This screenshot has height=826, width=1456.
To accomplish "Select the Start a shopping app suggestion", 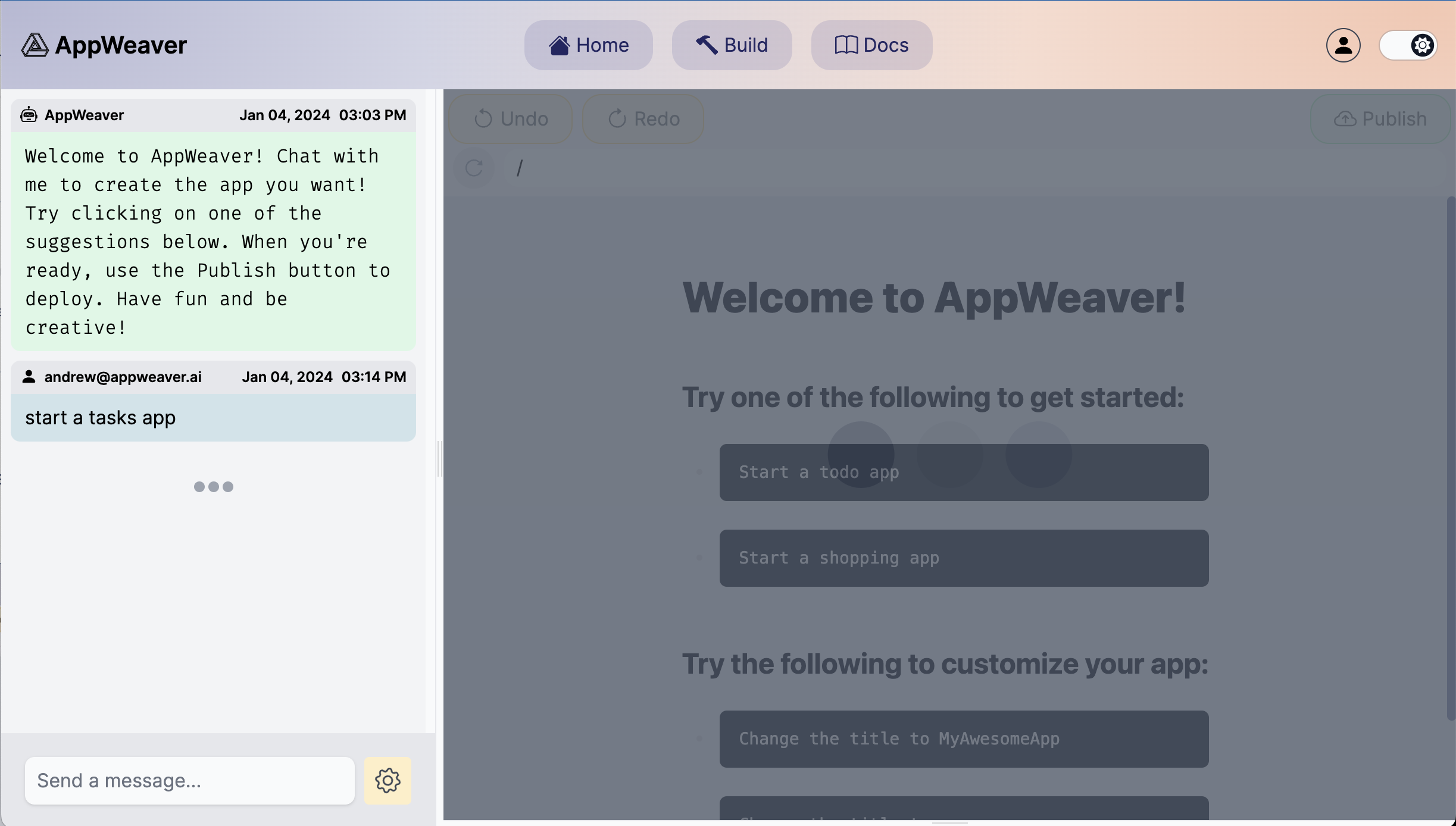I will pyautogui.click(x=963, y=558).
